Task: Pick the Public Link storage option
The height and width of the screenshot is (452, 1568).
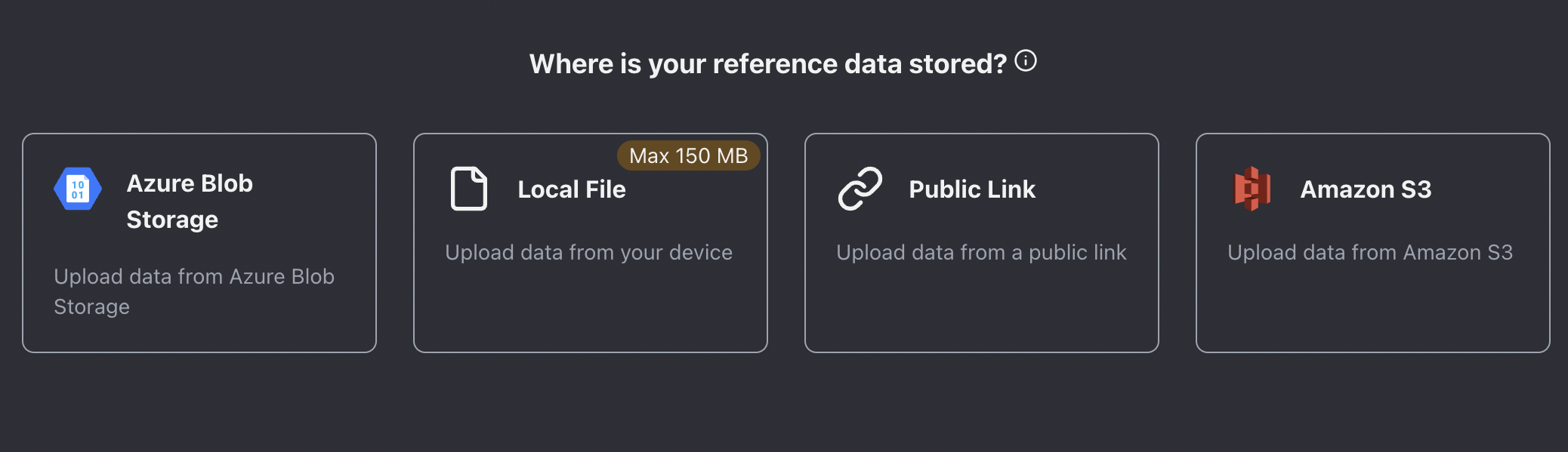Action: (x=982, y=241)
